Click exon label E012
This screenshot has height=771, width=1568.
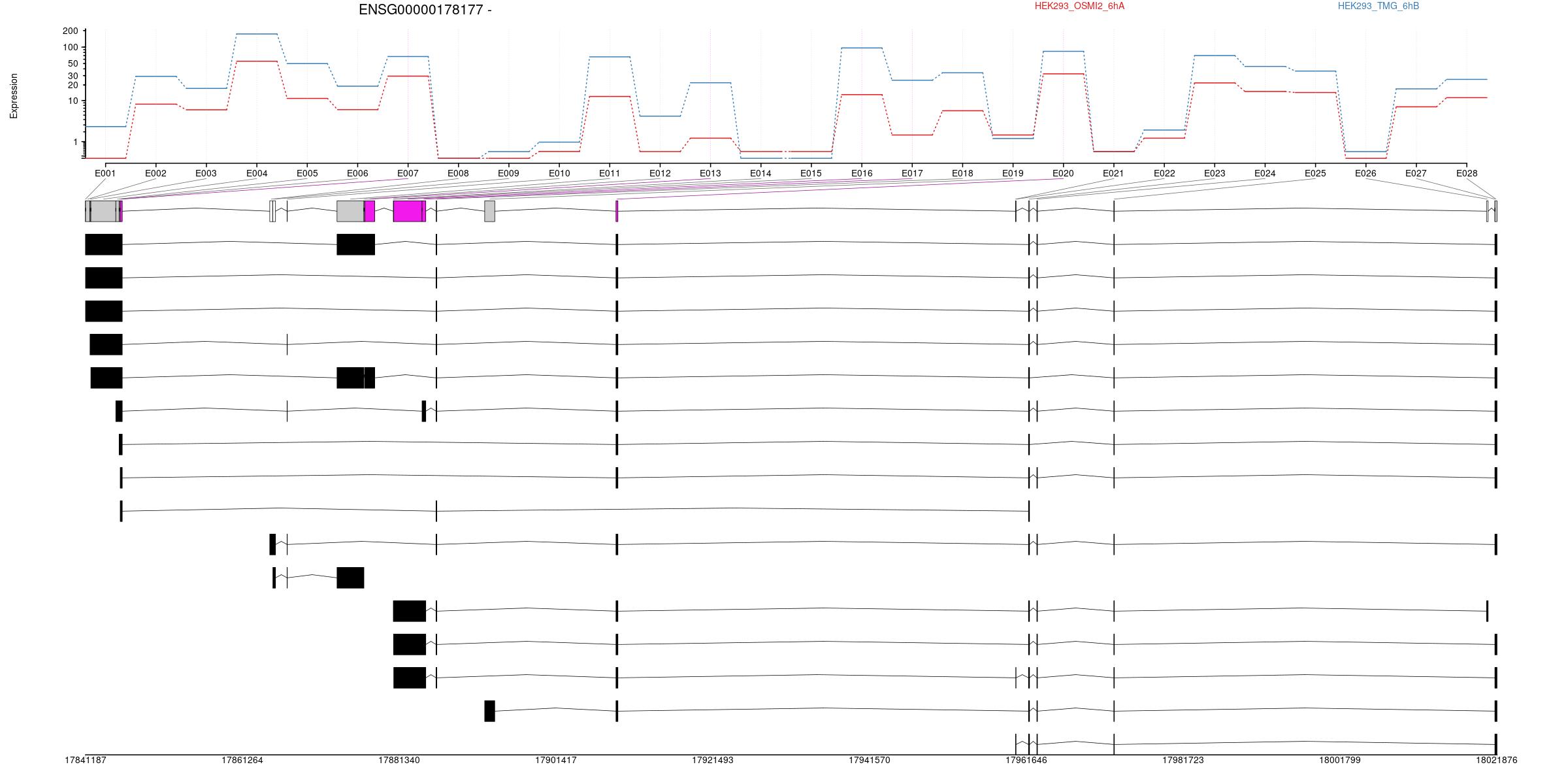660,173
